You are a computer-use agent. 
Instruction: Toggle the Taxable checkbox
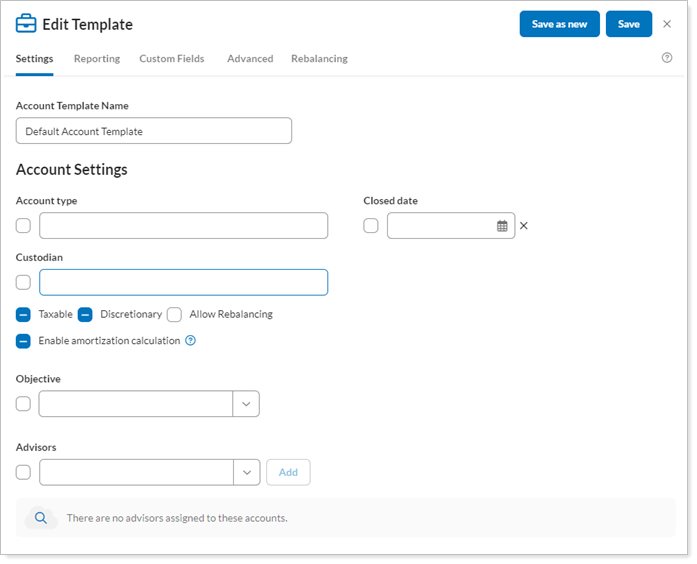click(x=23, y=315)
